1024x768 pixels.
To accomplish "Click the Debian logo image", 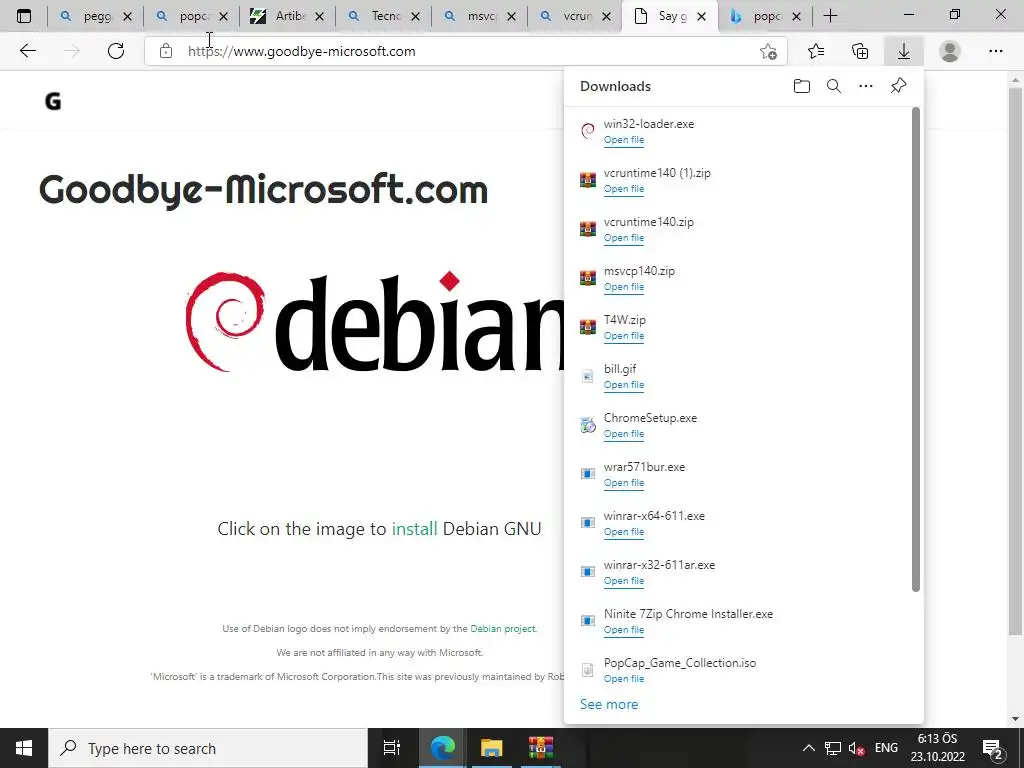I will 375,322.
